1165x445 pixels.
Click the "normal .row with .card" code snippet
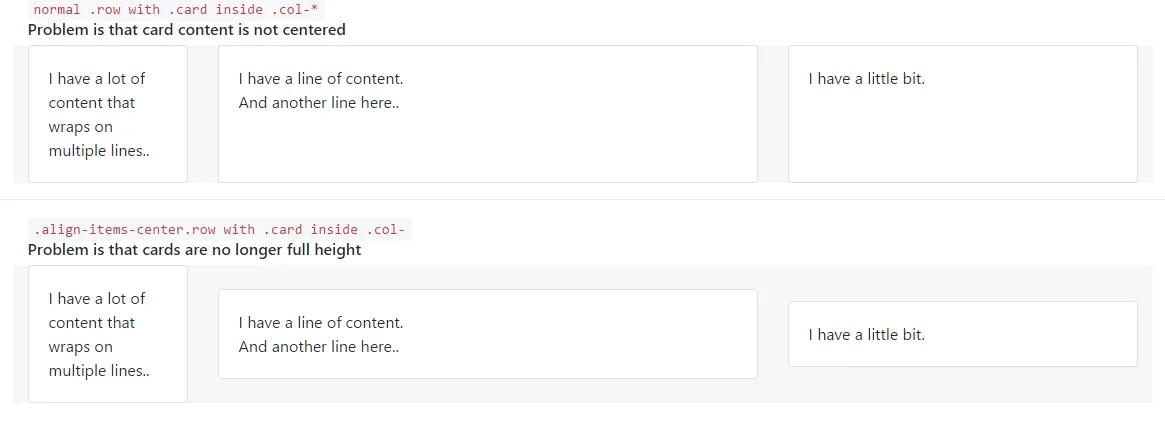coord(178,9)
